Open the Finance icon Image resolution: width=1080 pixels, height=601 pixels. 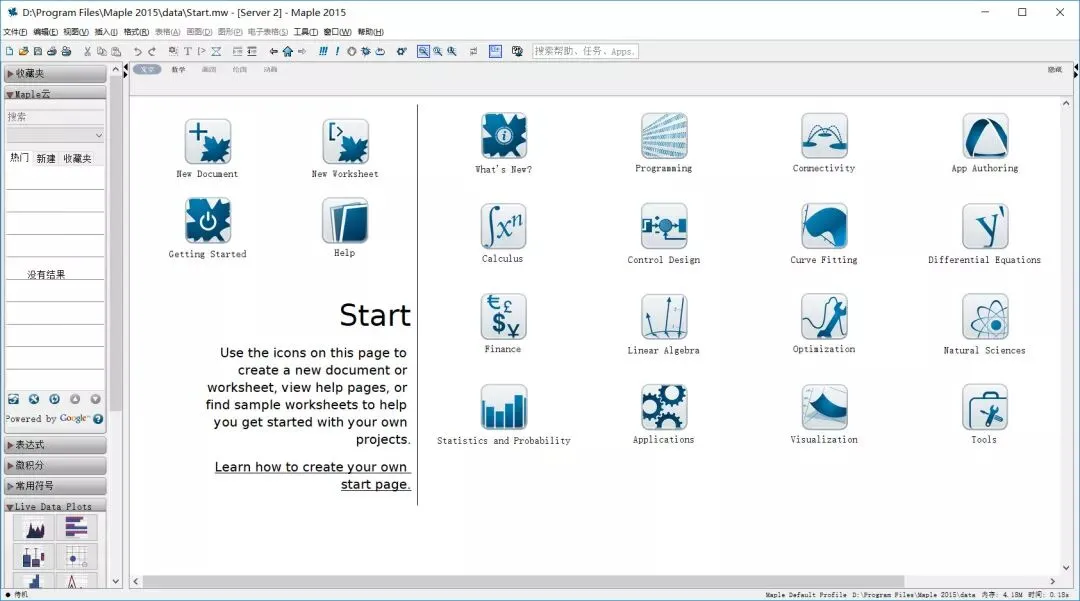(x=503, y=317)
